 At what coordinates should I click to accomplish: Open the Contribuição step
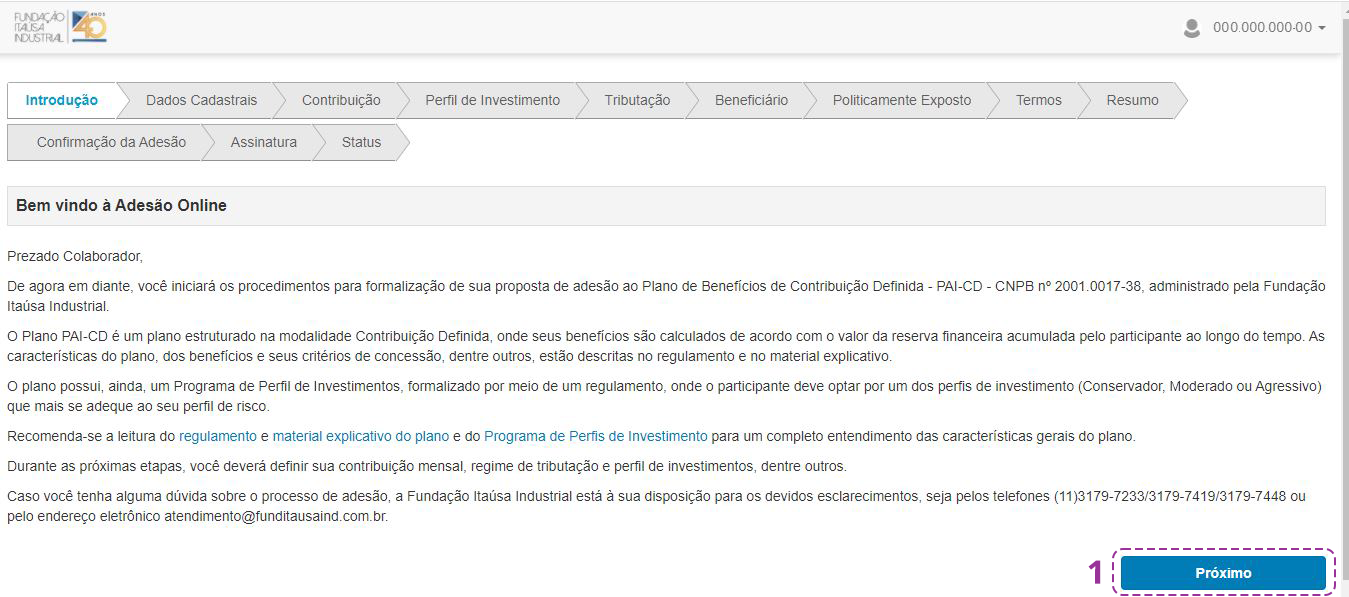341,100
